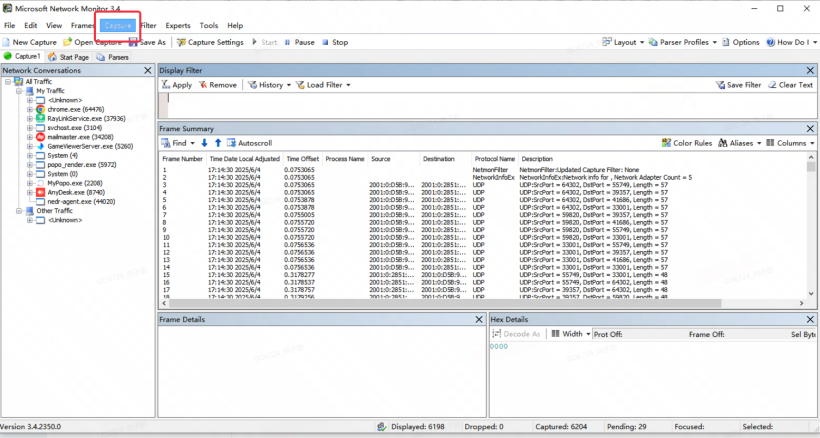Pause the running capture
The height and width of the screenshot is (438, 820).
tap(300, 42)
